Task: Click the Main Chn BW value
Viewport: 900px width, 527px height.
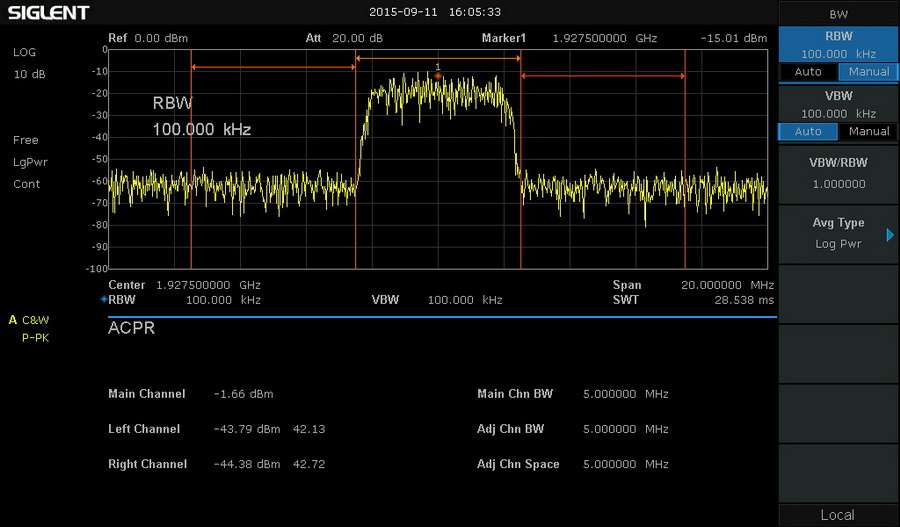Action: point(625,394)
